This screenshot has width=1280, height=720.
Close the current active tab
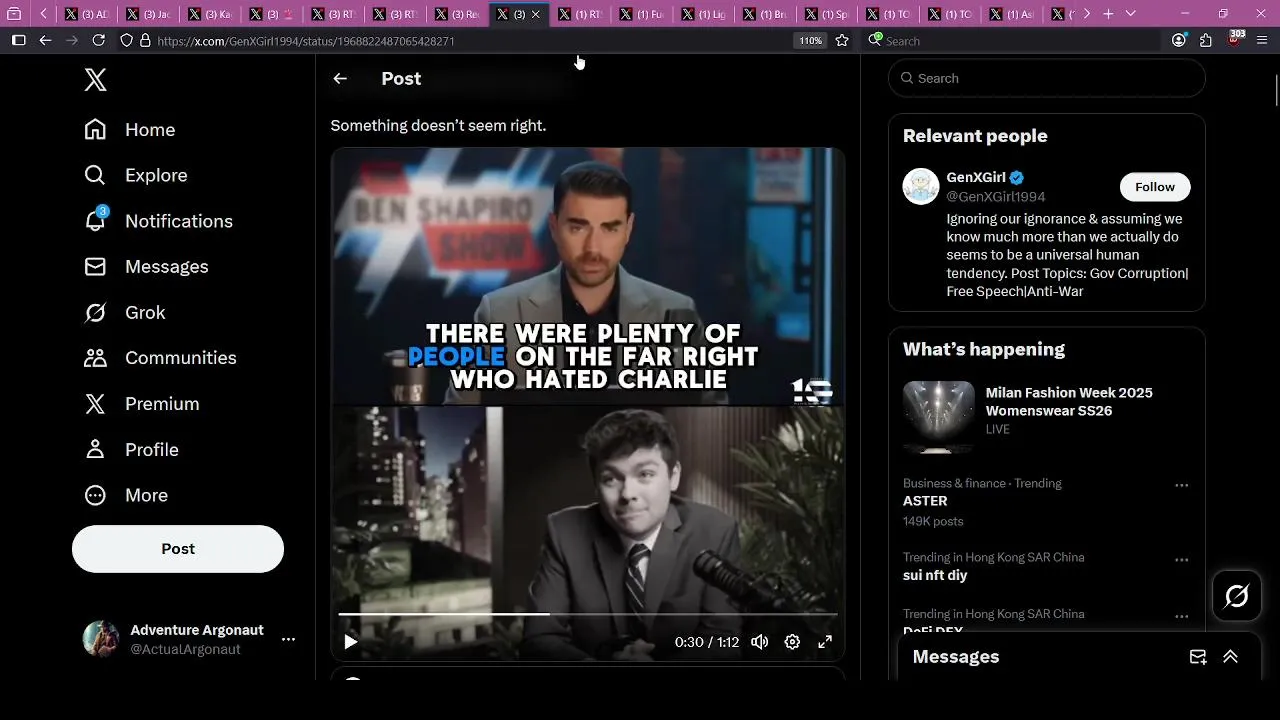pos(536,14)
